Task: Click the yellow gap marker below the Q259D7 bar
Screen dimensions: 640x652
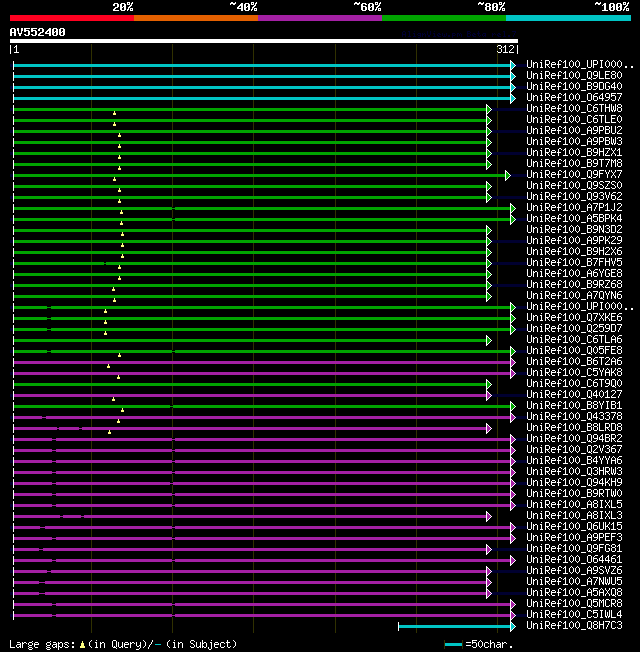Action: click(x=106, y=333)
